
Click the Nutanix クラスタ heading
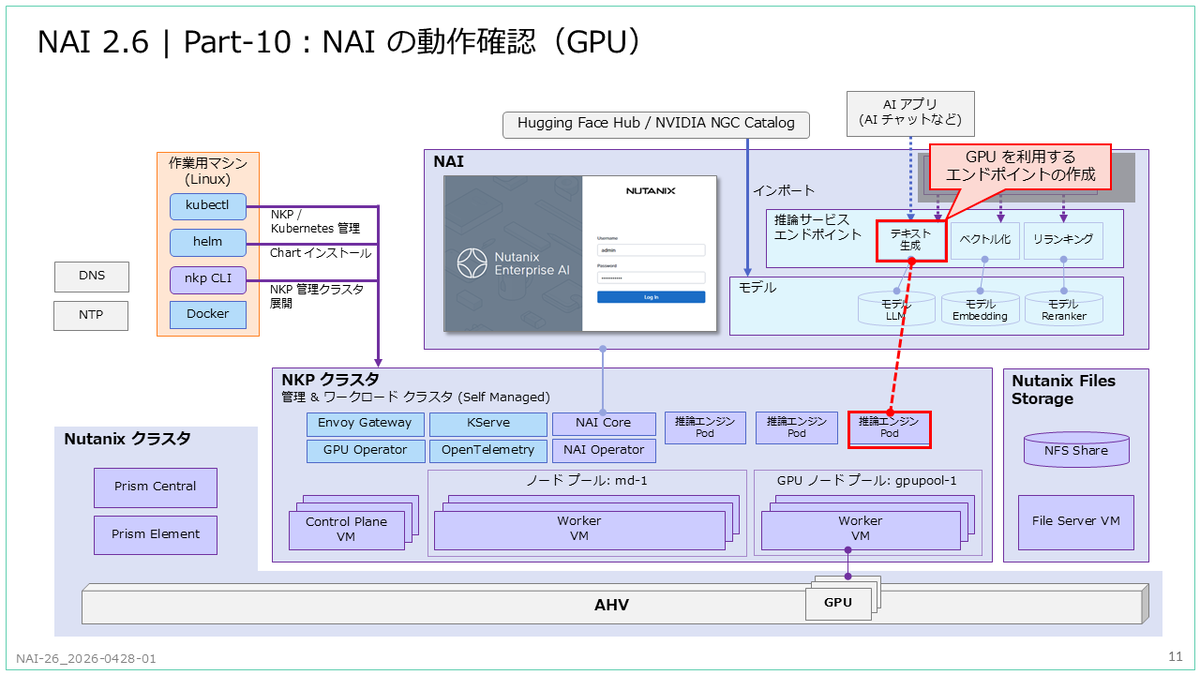[128, 439]
